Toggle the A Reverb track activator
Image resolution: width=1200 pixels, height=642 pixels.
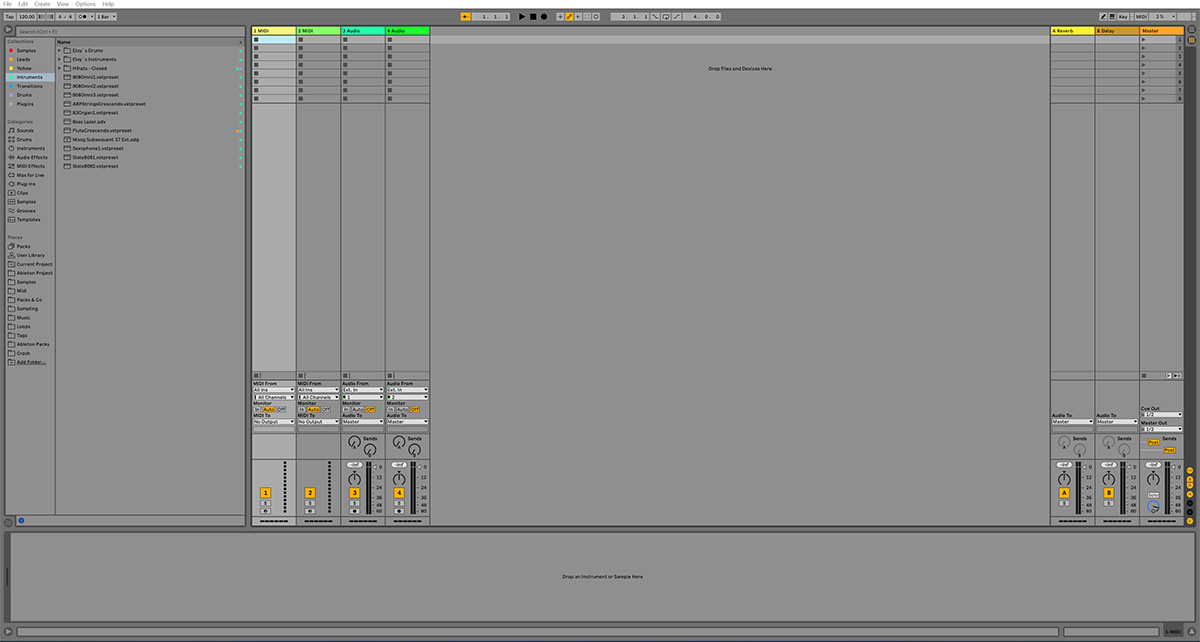[x=1064, y=493]
